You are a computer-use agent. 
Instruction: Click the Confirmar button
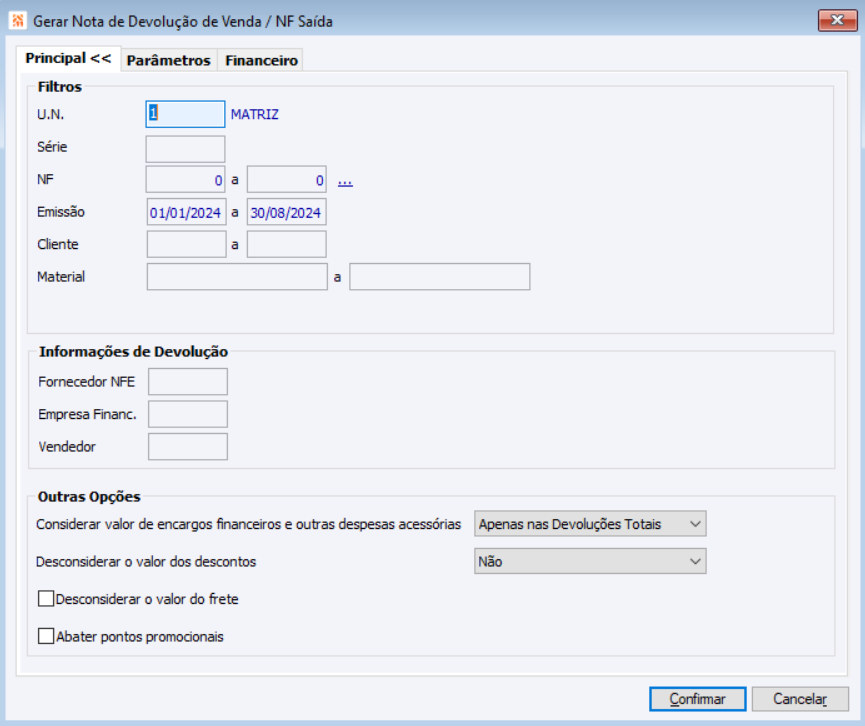(x=698, y=699)
